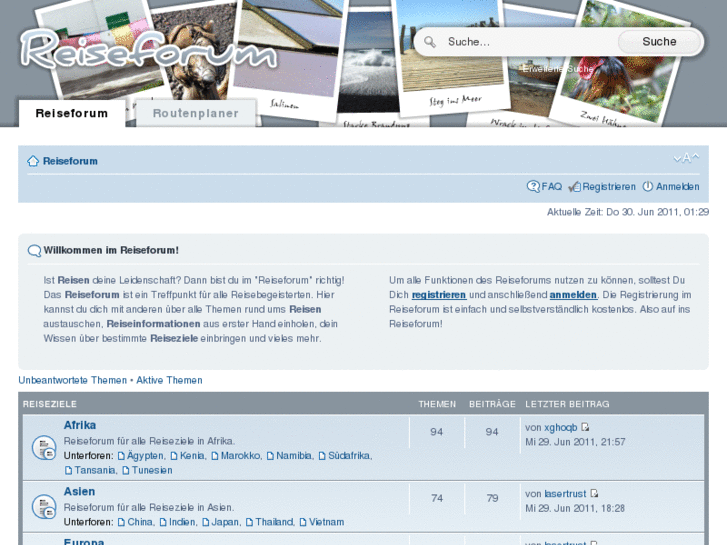The width and height of the screenshot is (727, 545).
Task: Open the China subforum link
Action: (x=140, y=522)
